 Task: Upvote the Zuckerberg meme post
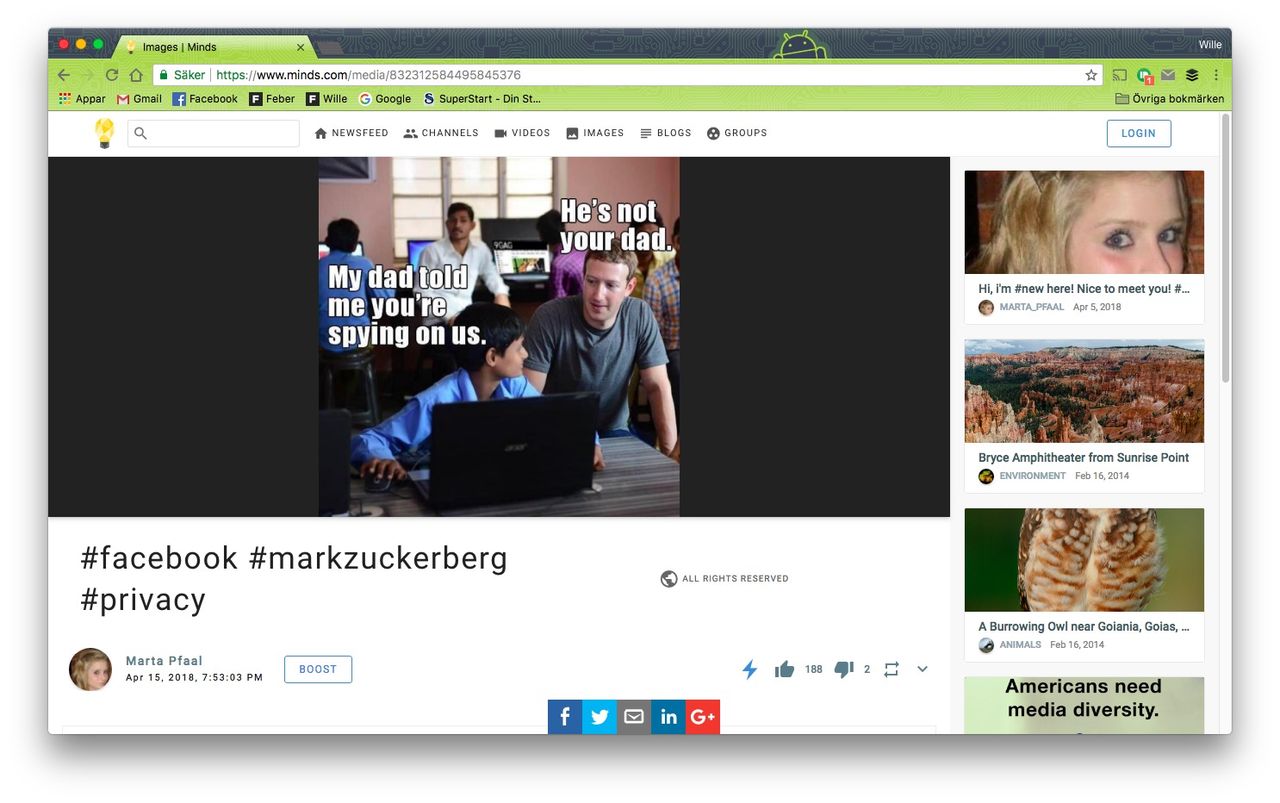point(784,669)
